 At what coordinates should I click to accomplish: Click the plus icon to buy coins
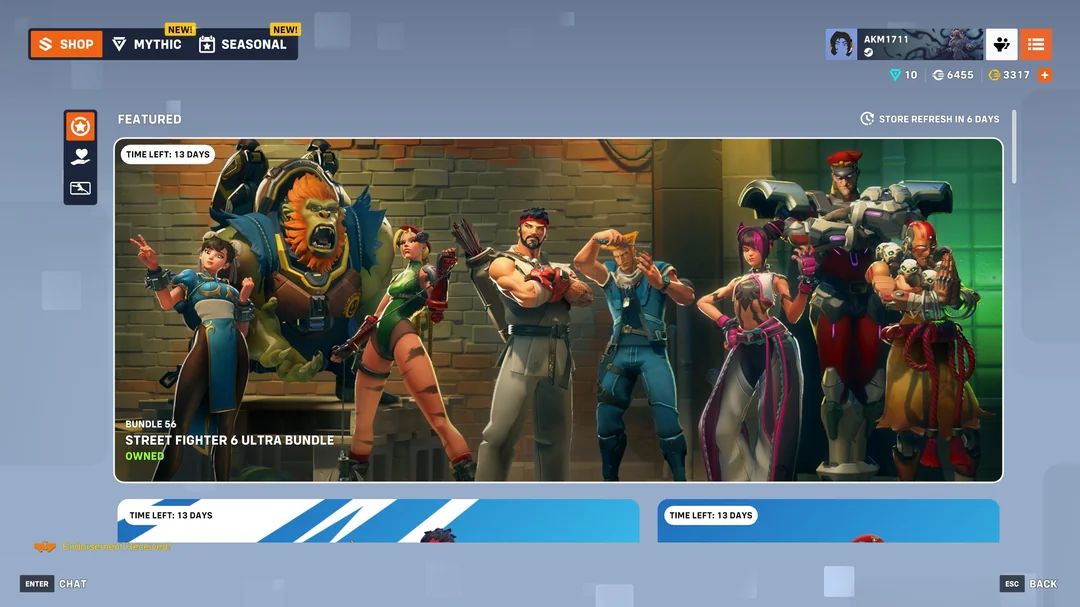point(1046,74)
